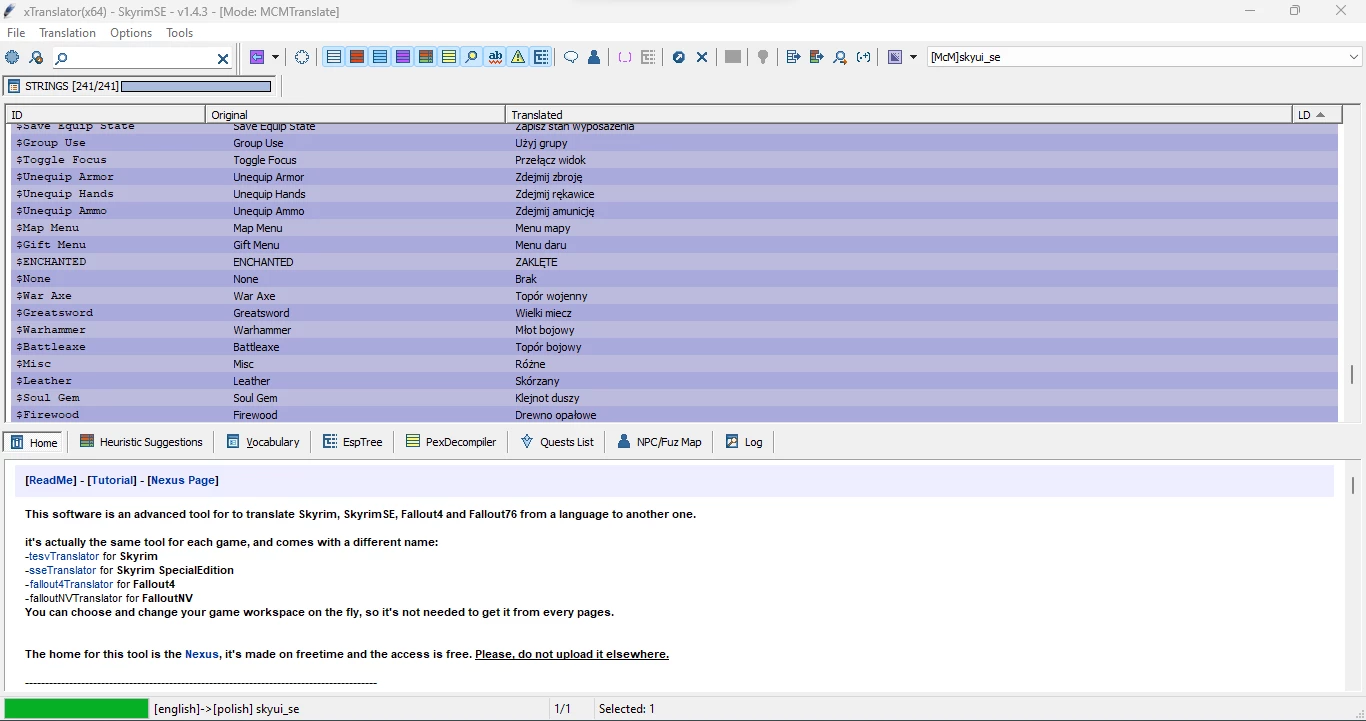This screenshot has width=1366, height=721.
Task: Click the strings table vertical scrollbar thumb
Action: tap(1352, 374)
